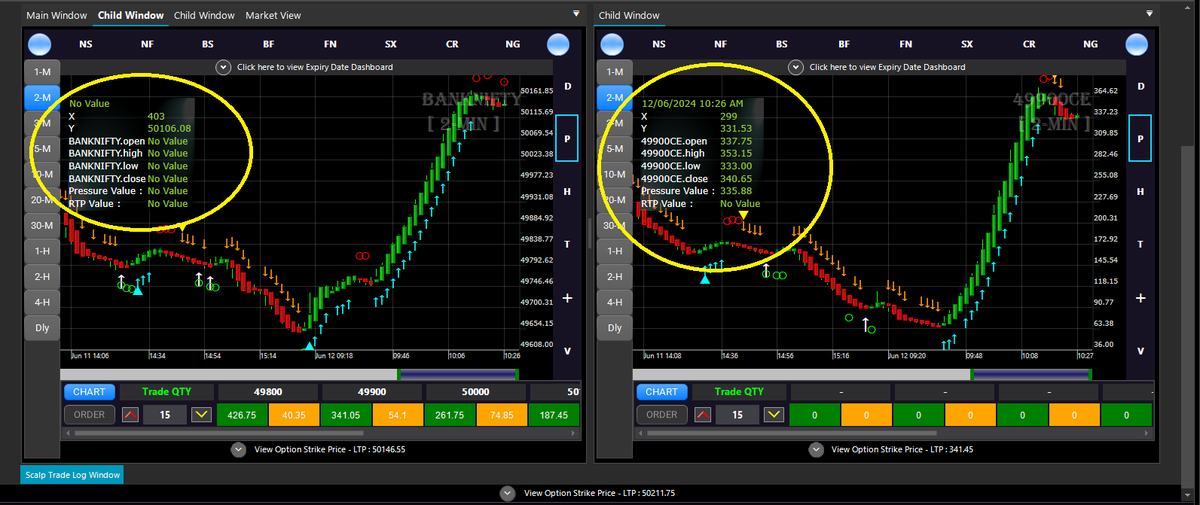Screen dimensions: 1200x505
Task: Select NF segment in left chart header
Action: tap(147, 44)
